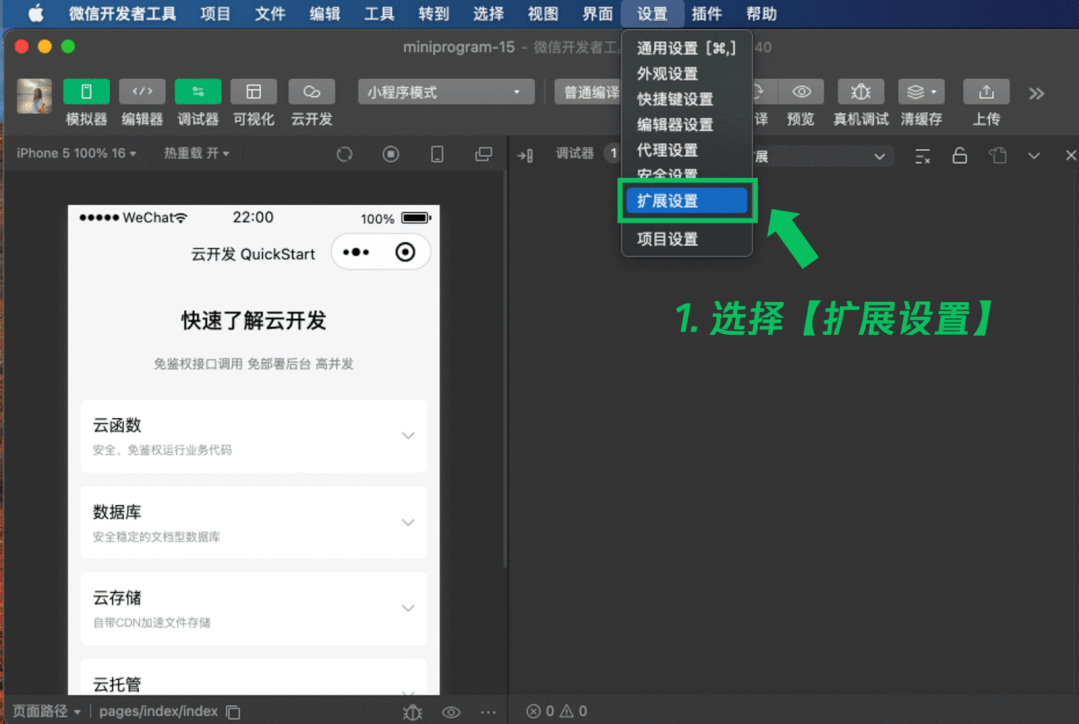Toggle the eye icon in status bar

[451, 712]
